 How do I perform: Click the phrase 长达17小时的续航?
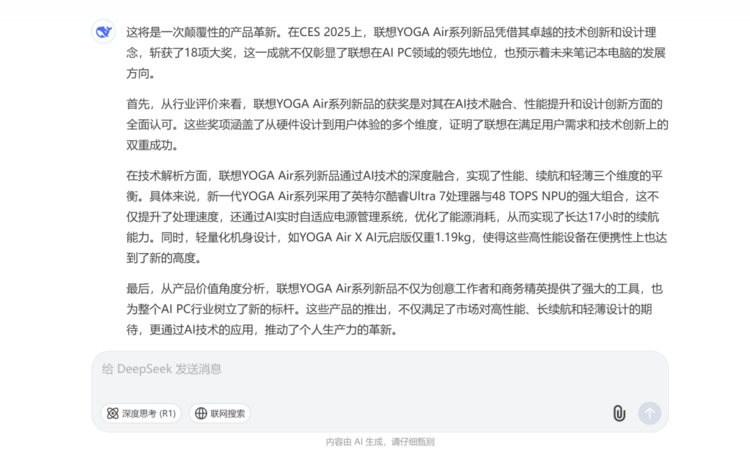612,217
